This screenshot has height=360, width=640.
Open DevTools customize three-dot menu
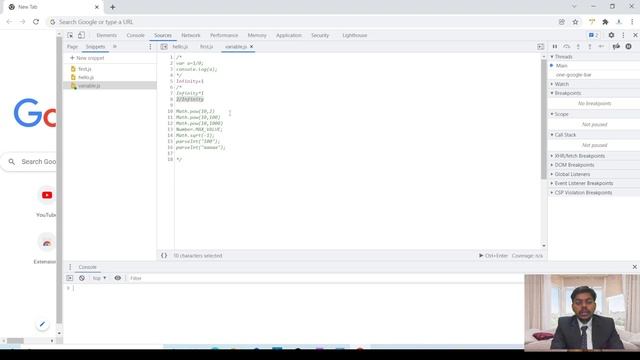pyautogui.click(x=623, y=36)
